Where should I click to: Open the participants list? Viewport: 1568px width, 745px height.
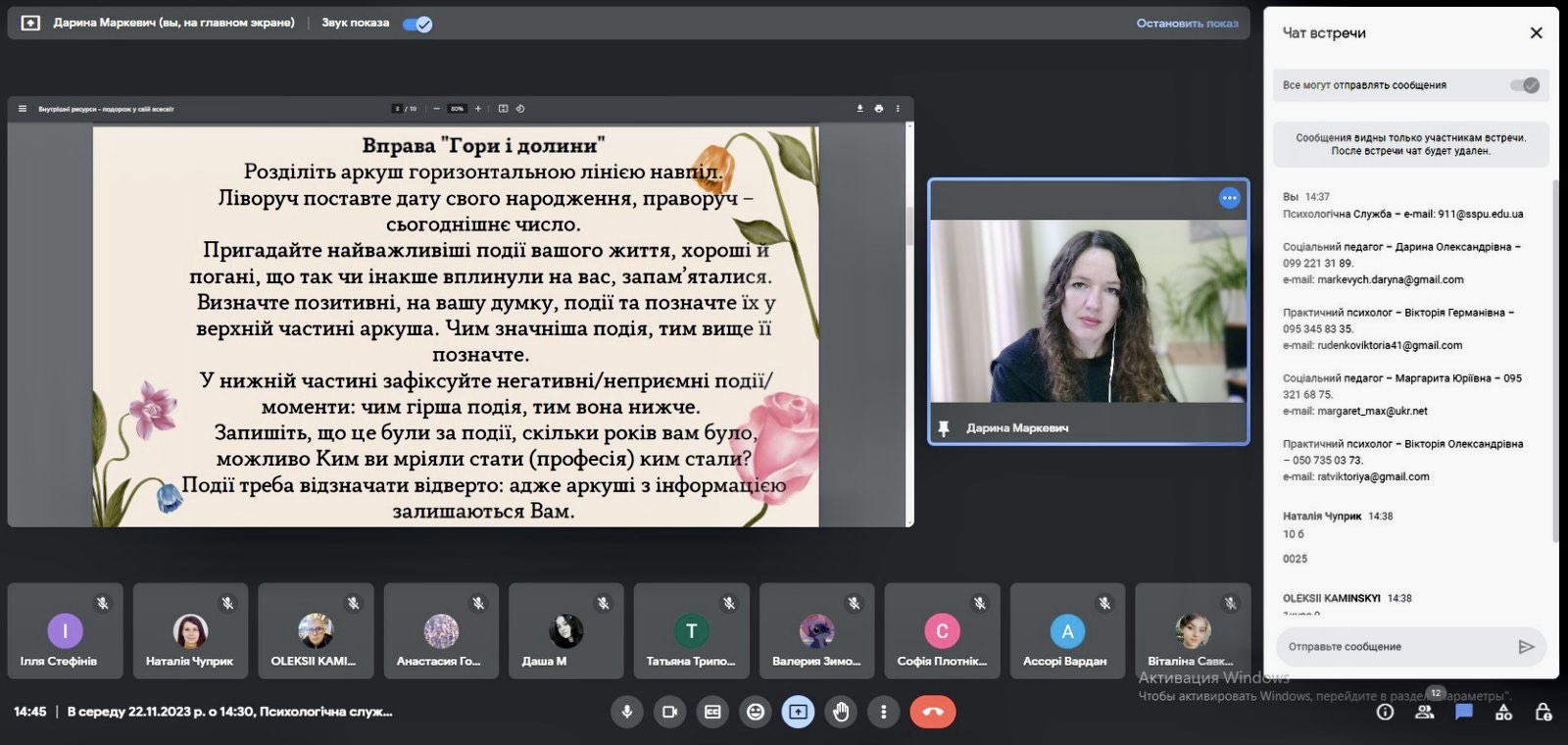1425,712
